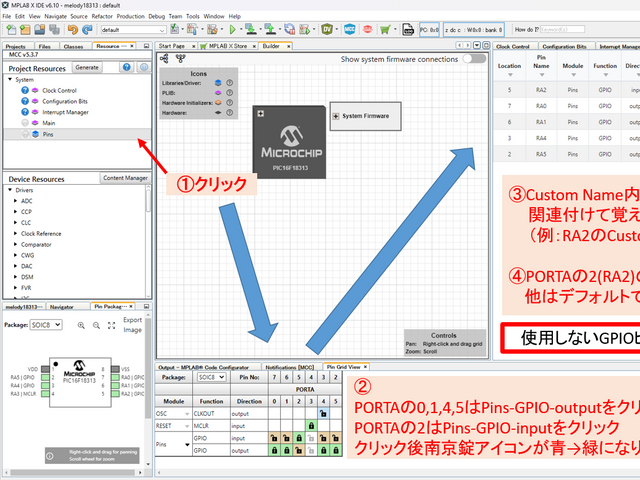Toggle GPIO input lock for PORTA 0
640x480 pixels.
(x=274, y=438)
